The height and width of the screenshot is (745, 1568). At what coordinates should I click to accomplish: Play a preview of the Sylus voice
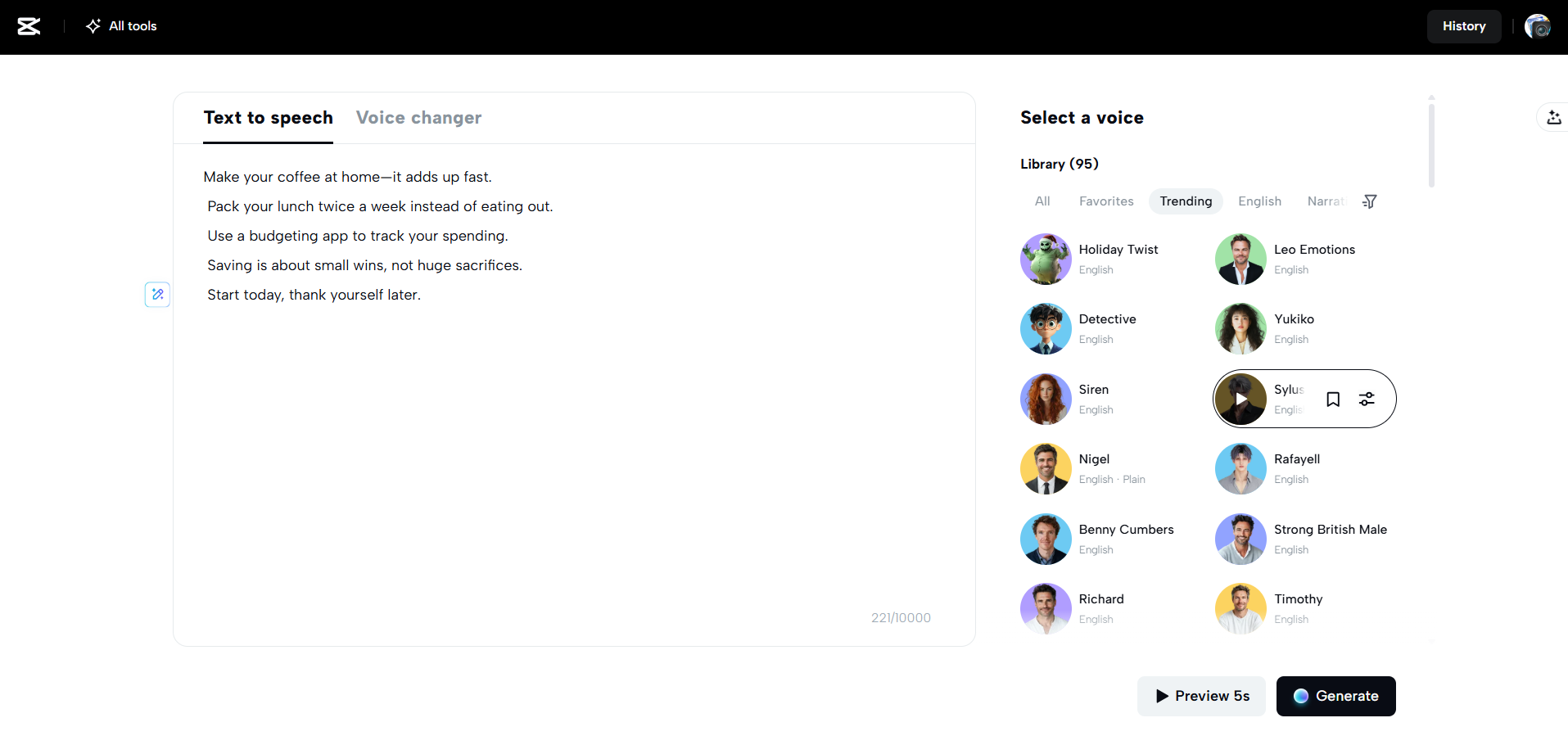click(1240, 399)
